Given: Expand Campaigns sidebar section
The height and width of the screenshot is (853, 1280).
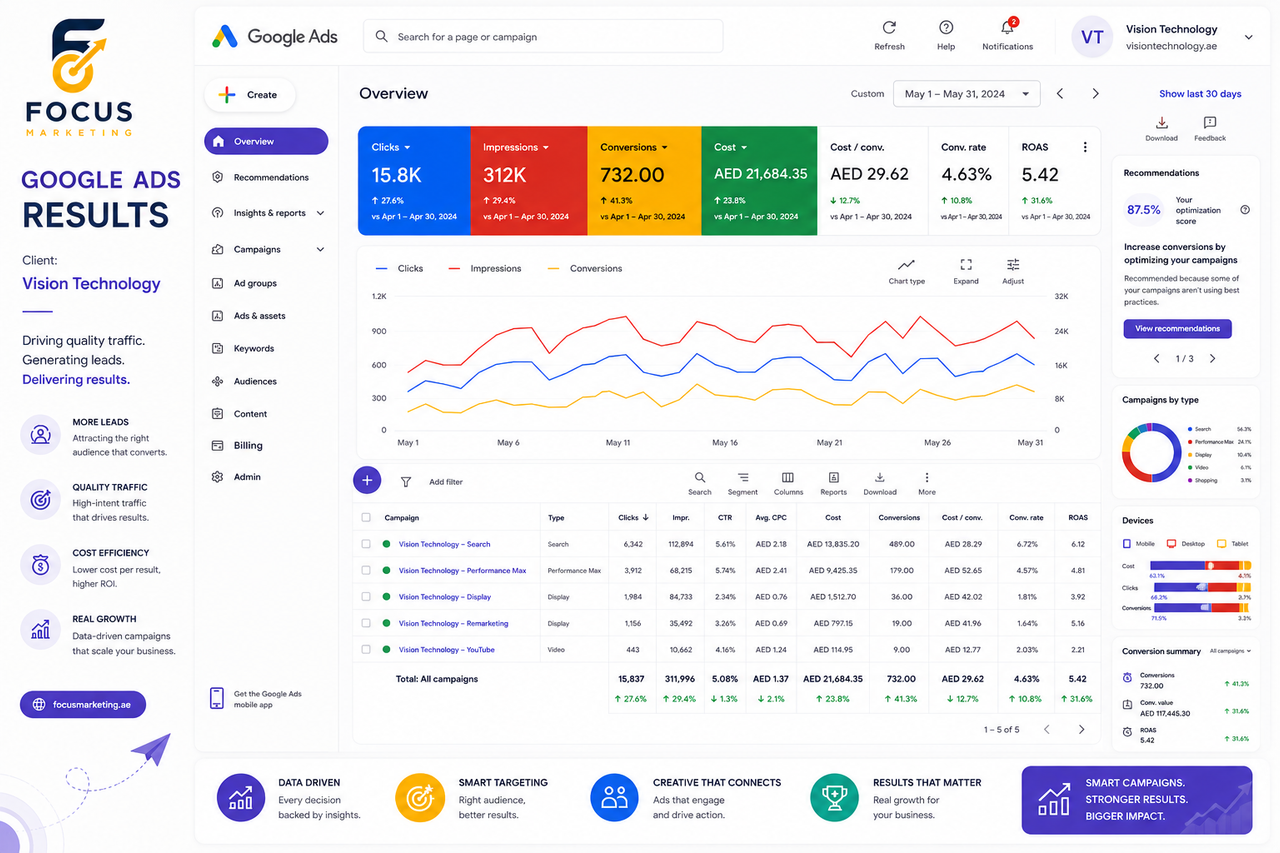Looking at the screenshot, I should [x=320, y=249].
